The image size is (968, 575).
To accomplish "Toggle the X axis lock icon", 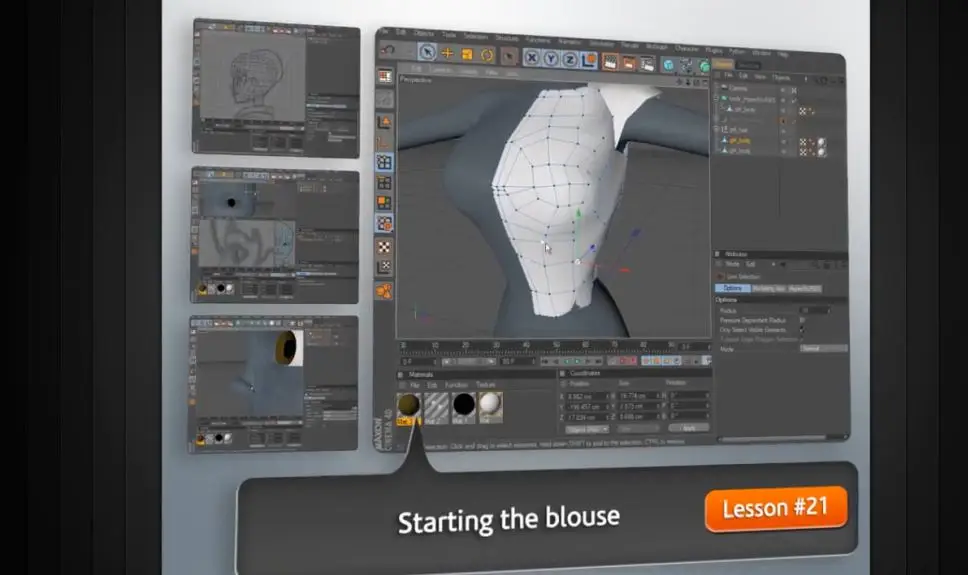I will point(532,58).
